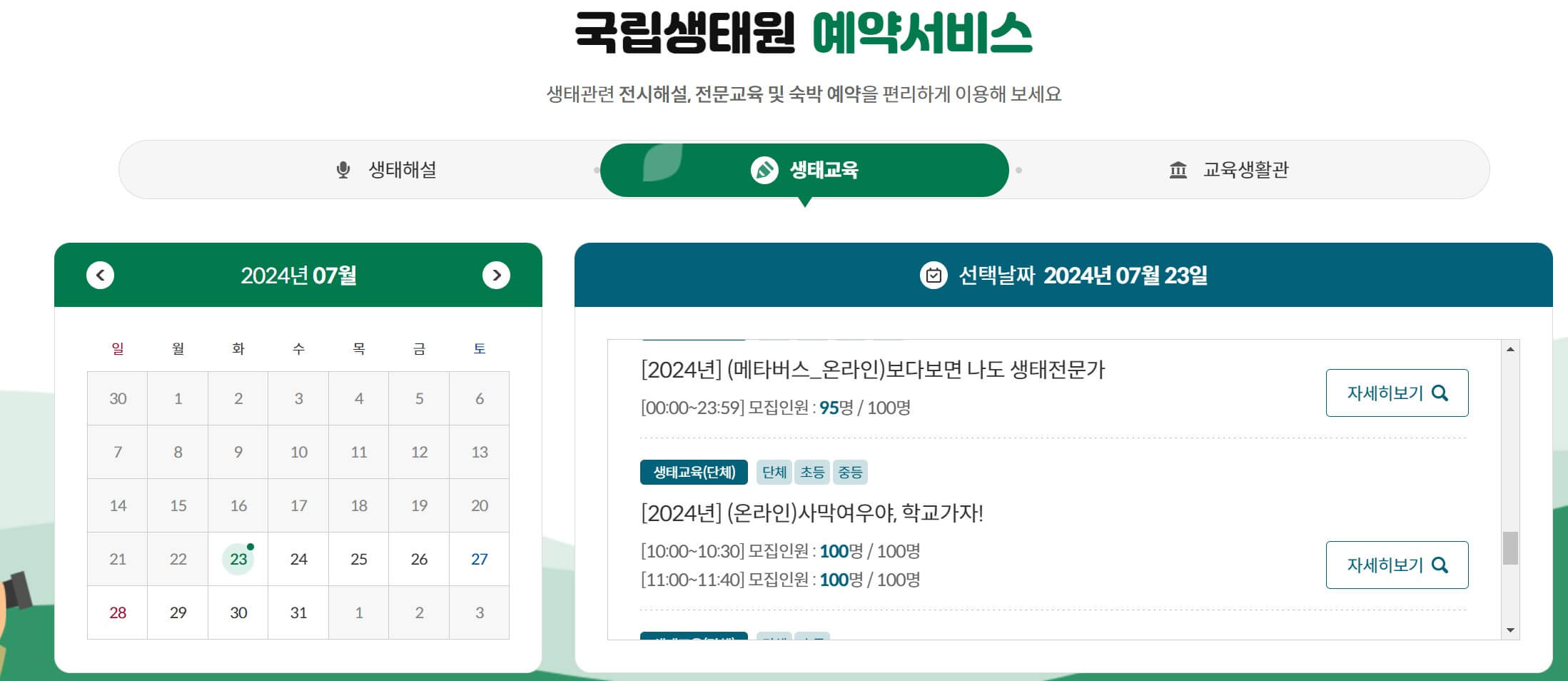Click the magnifier icon in first 자세히보기 button
Image resolution: width=1568 pixels, height=681 pixels.
[x=1441, y=393]
